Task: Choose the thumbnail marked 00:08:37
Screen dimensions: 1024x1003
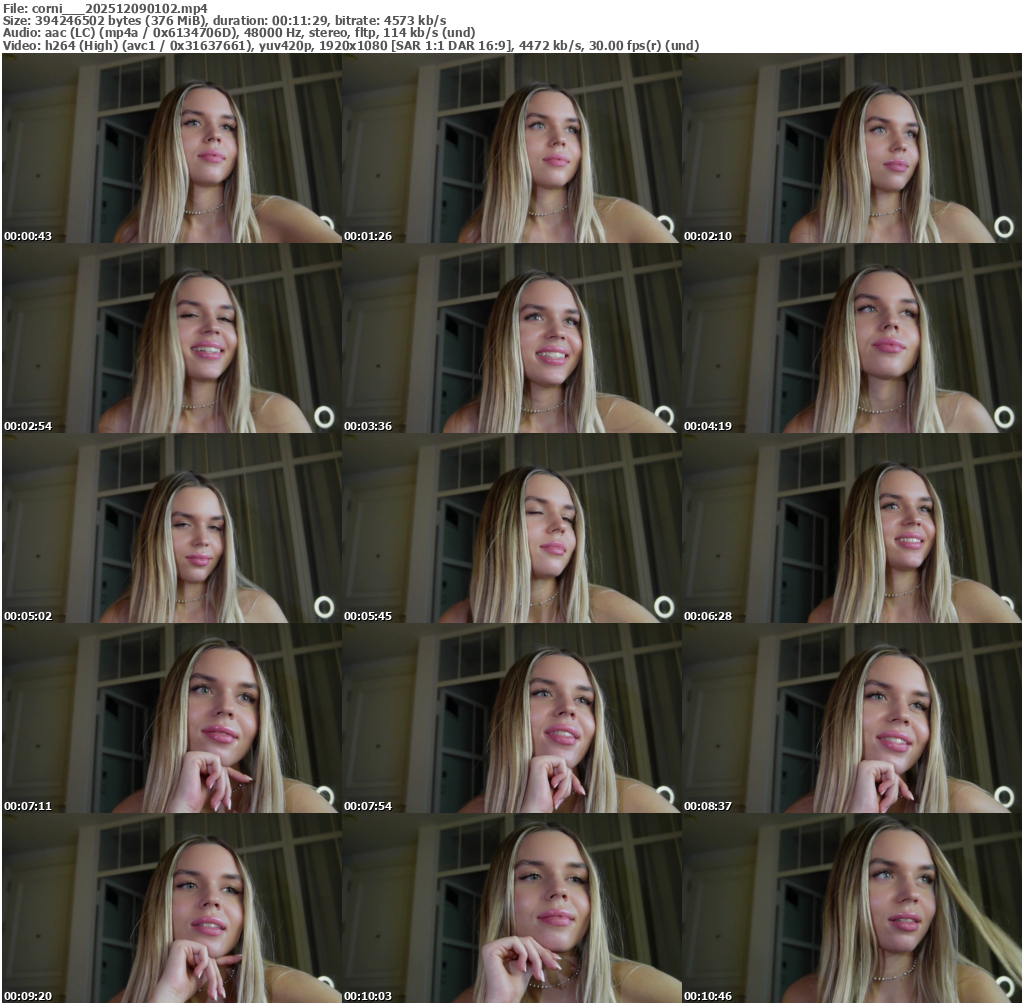Action: (851, 718)
